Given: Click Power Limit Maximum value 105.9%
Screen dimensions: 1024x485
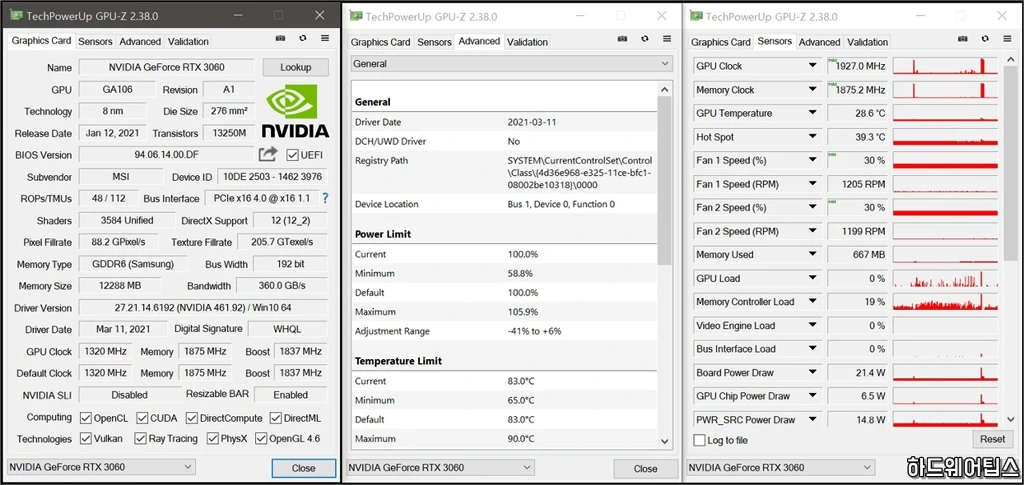Looking at the screenshot, I should coord(523,311).
